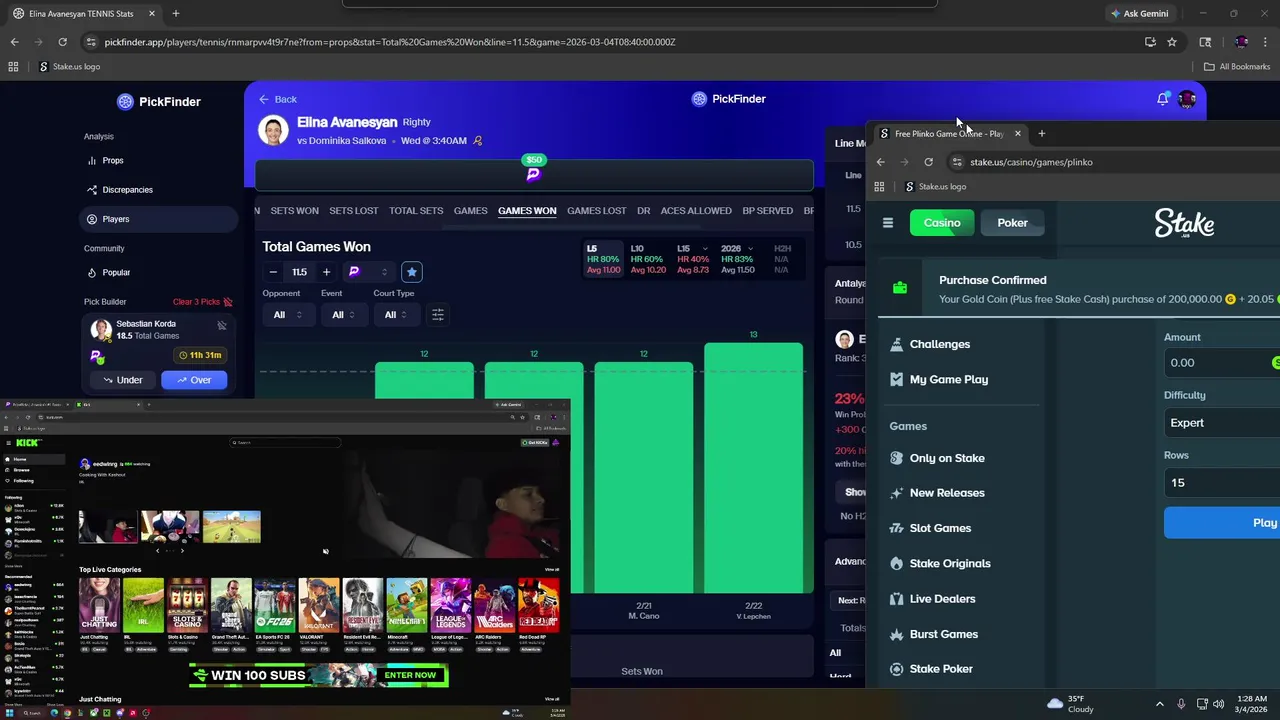1280x720 pixels.
Task: Open PrizePicks sportsbook selector dropdown
Action: point(368,272)
